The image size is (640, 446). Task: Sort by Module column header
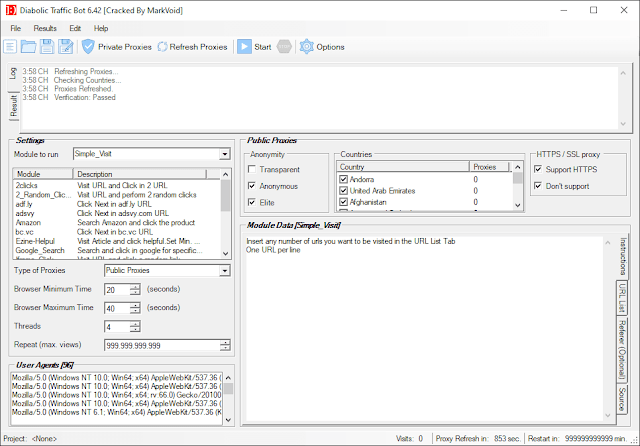(43, 174)
